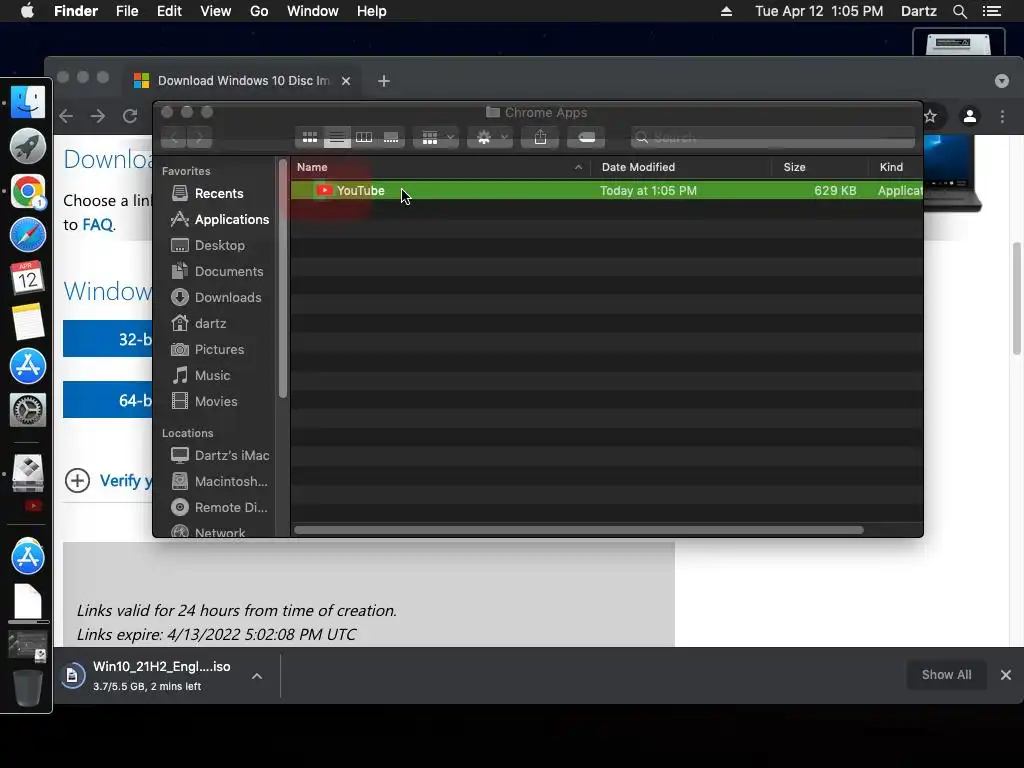Open Applications in Finder sidebar
This screenshot has width=1024, height=768.
218,219
